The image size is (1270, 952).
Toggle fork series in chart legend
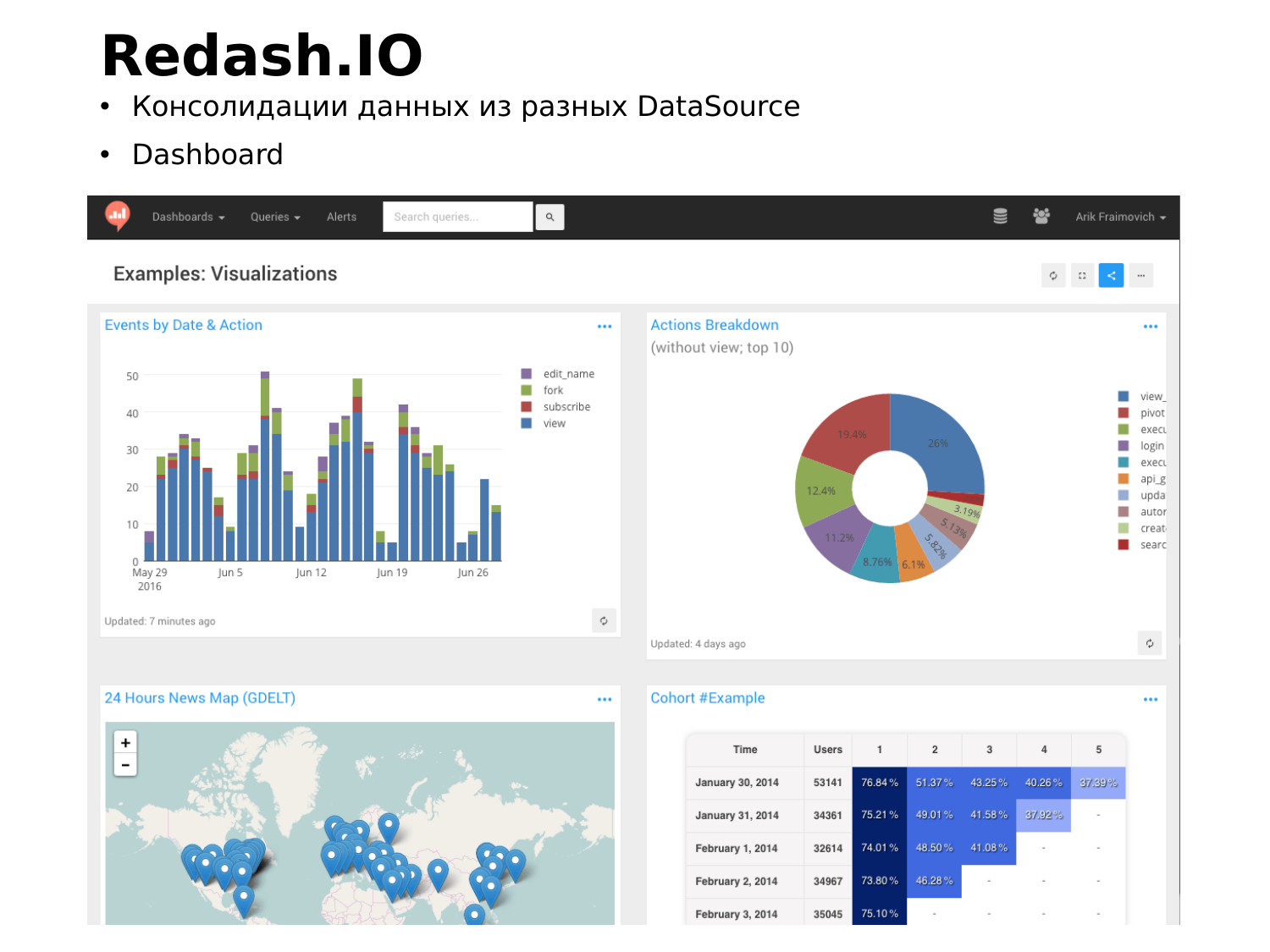[542, 390]
